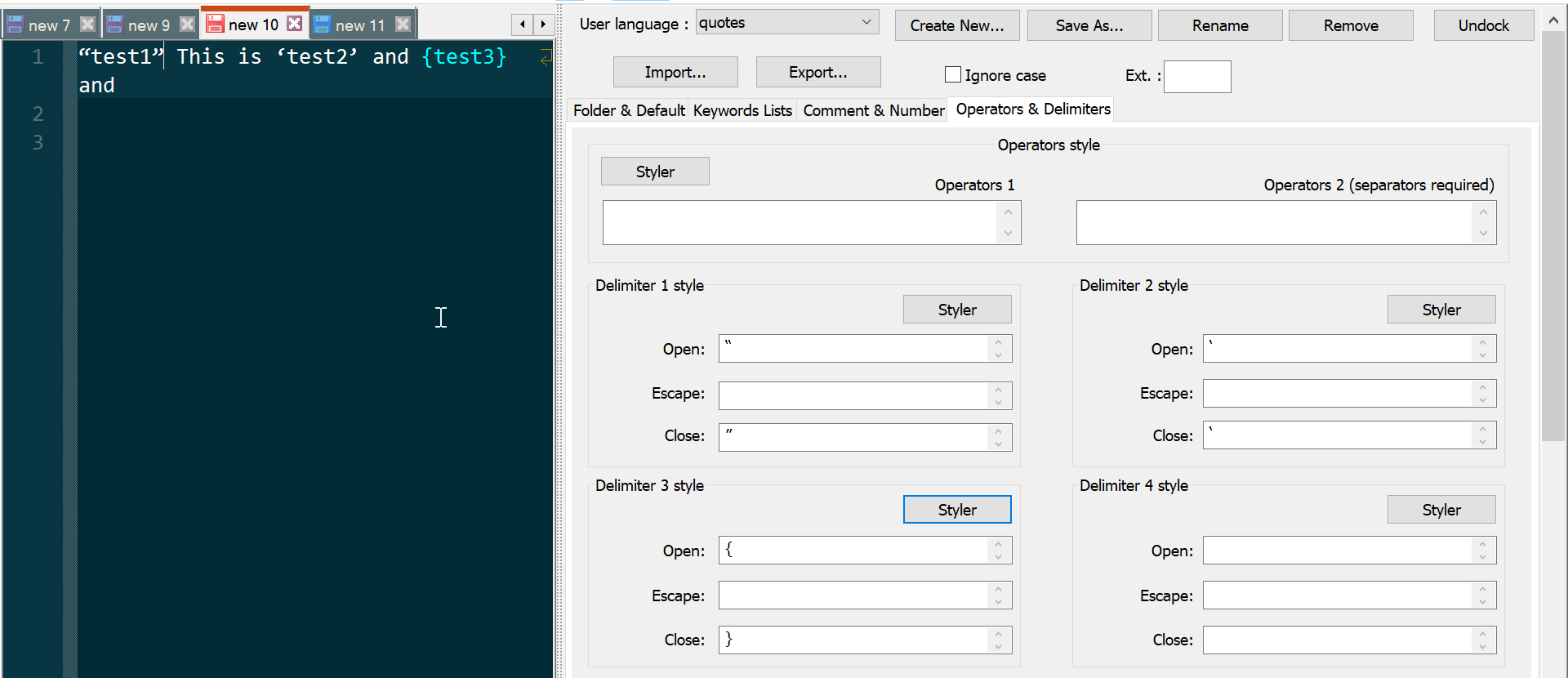The width and height of the screenshot is (1568, 678).
Task: Open the Comment & Number tab
Action: point(873,110)
